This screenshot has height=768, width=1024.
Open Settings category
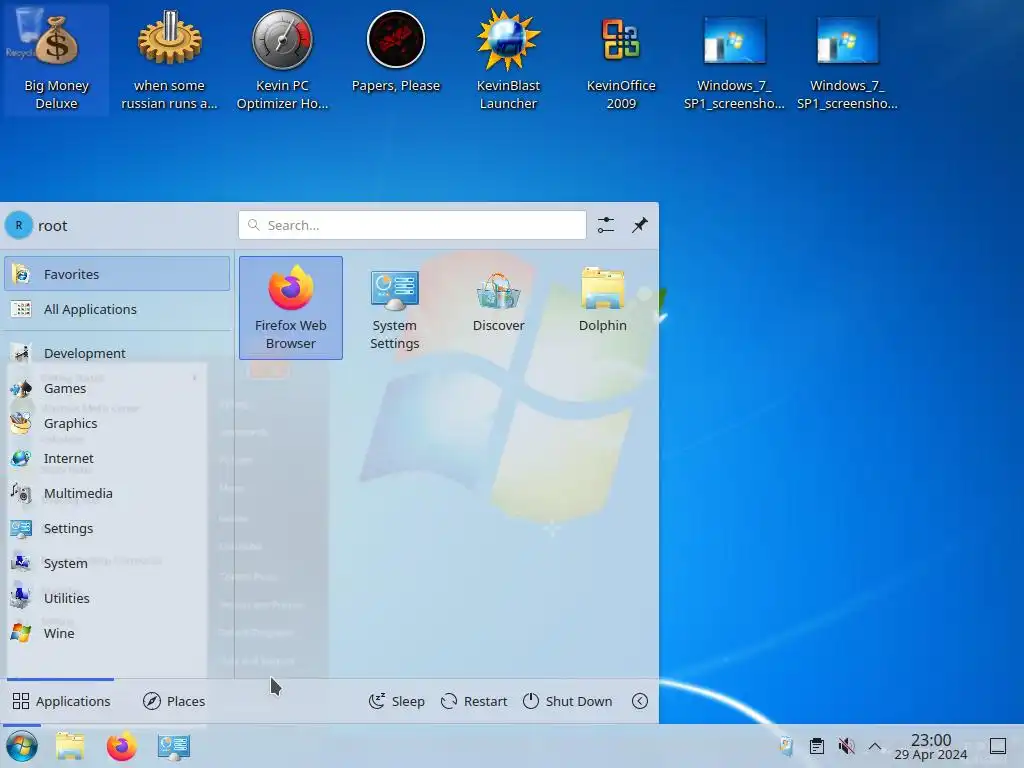[x=117, y=528]
